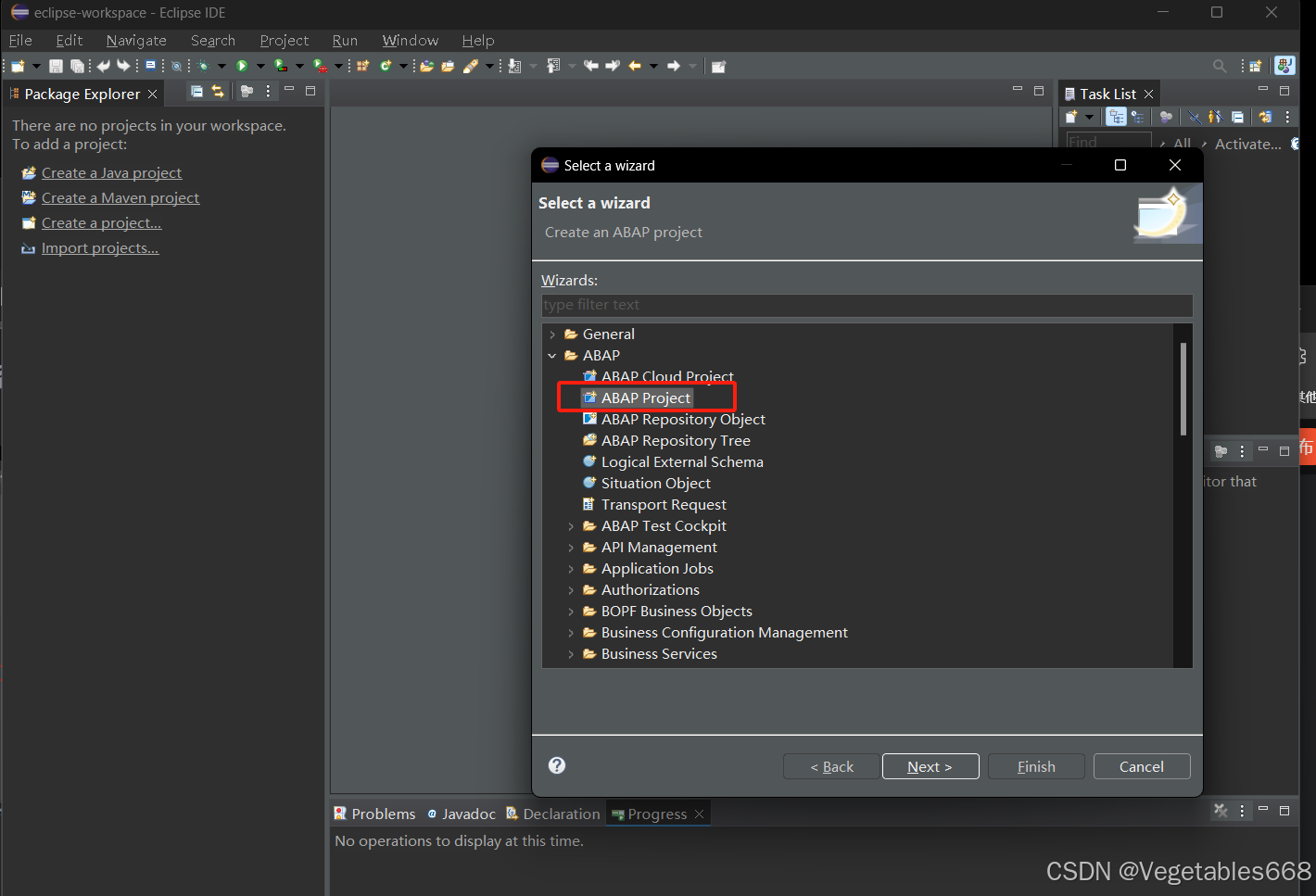1316x896 pixels.
Task: Open the Window menu
Action: click(411, 40)
